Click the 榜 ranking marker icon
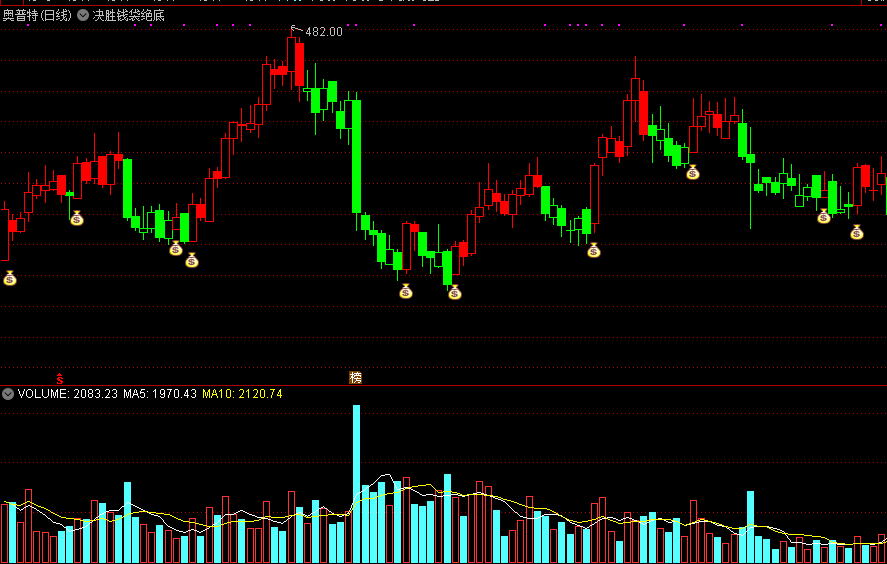Viewport: 887px width, 564px height. (x=355, y=377)
